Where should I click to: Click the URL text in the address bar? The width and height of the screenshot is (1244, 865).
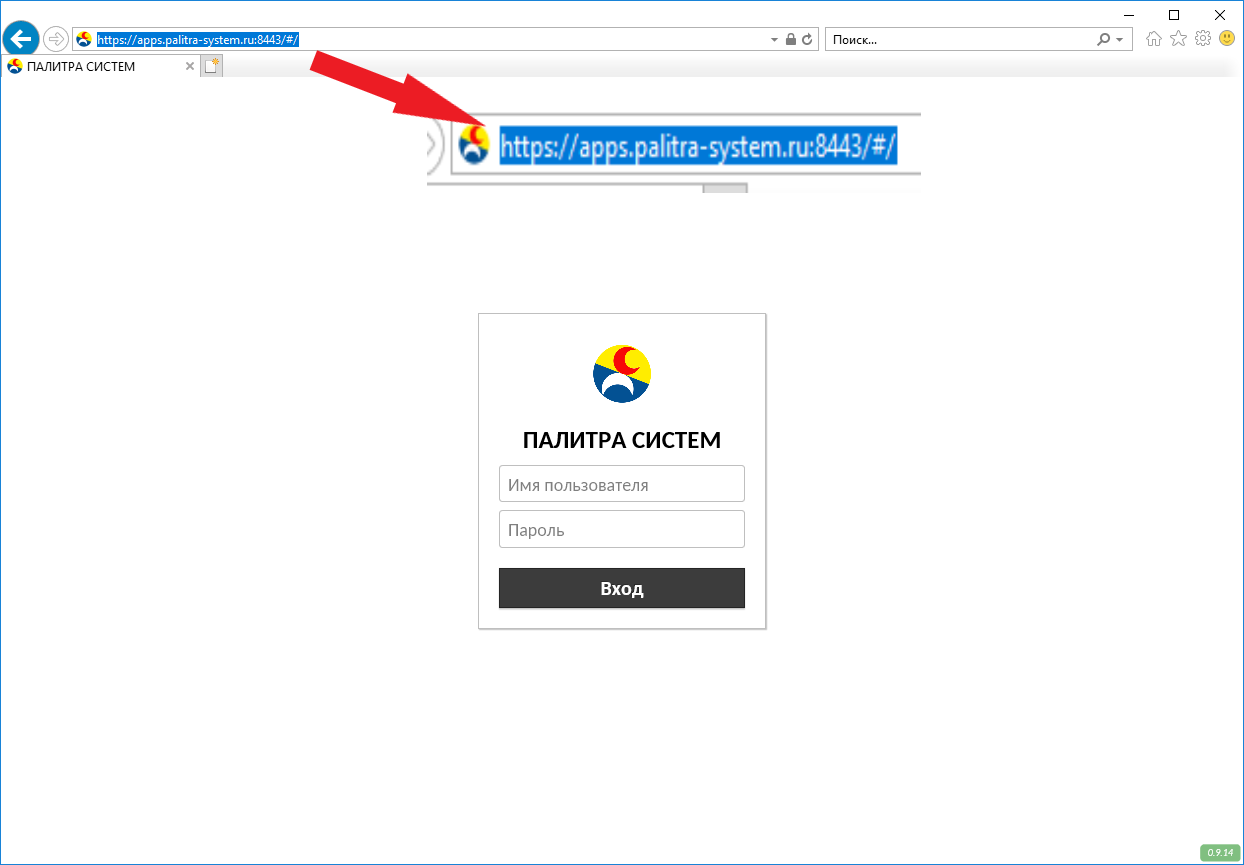pos(198,40)
